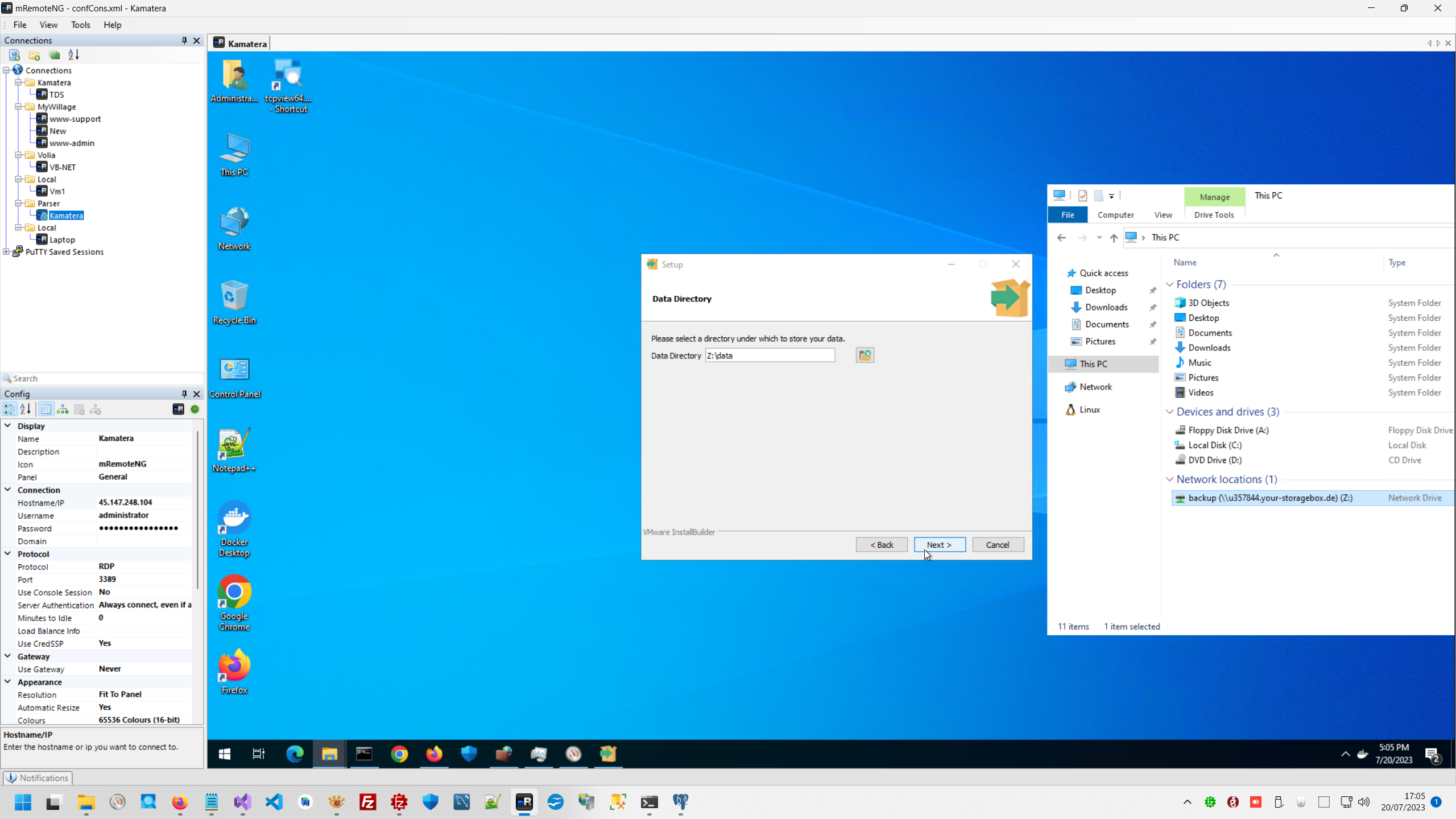Collapse the Protocol section in Config
Screen dimensions: 1456x819
pyautogui.click(x=8, y=553)
